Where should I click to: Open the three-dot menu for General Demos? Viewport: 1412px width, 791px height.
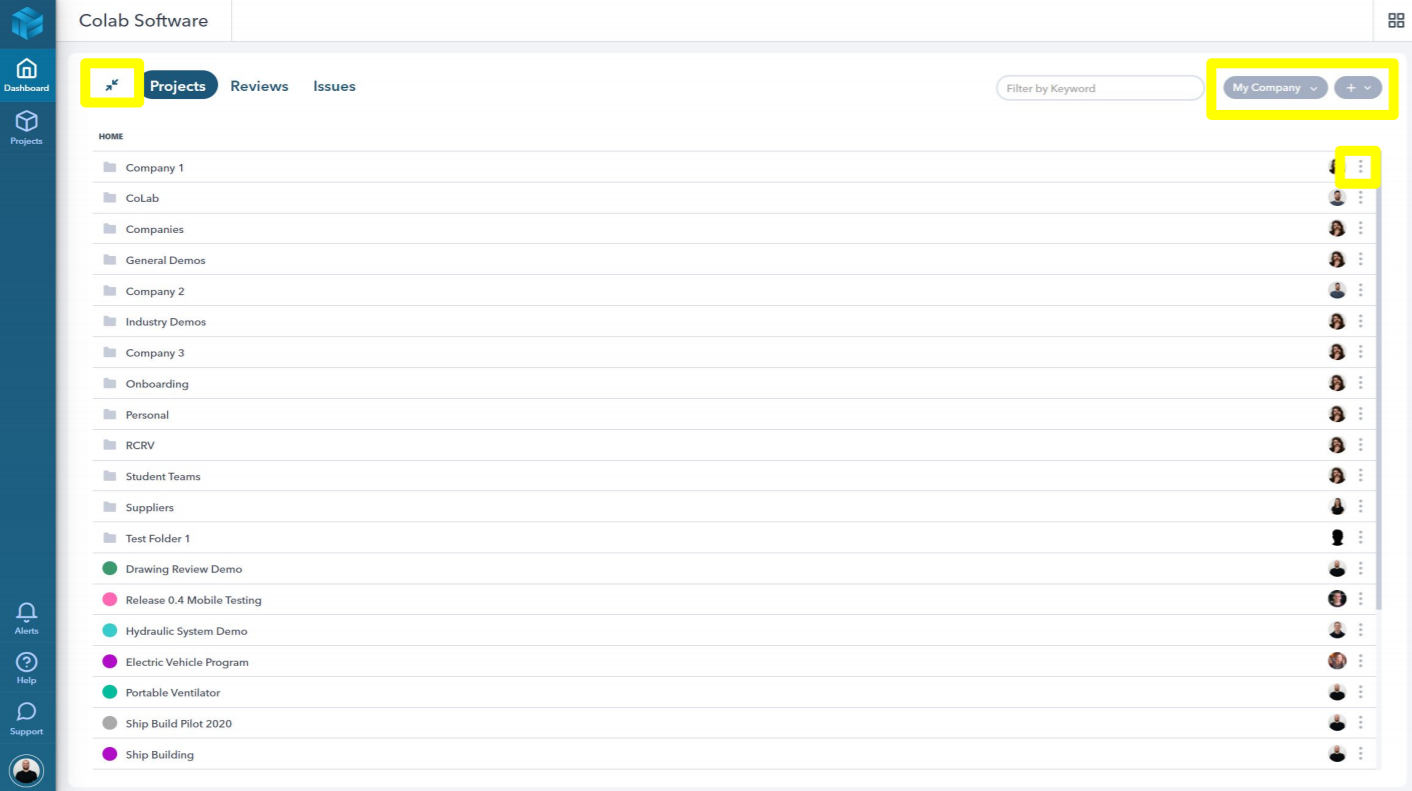click(x=1360, y=260)
